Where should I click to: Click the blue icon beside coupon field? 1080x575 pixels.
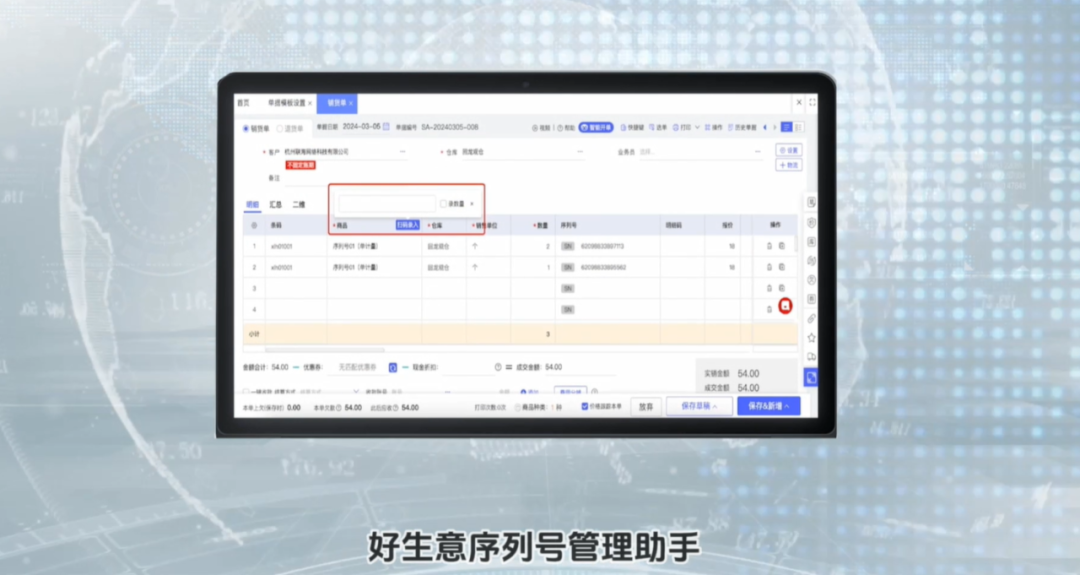pyautogui.click(x=393, y=368)
